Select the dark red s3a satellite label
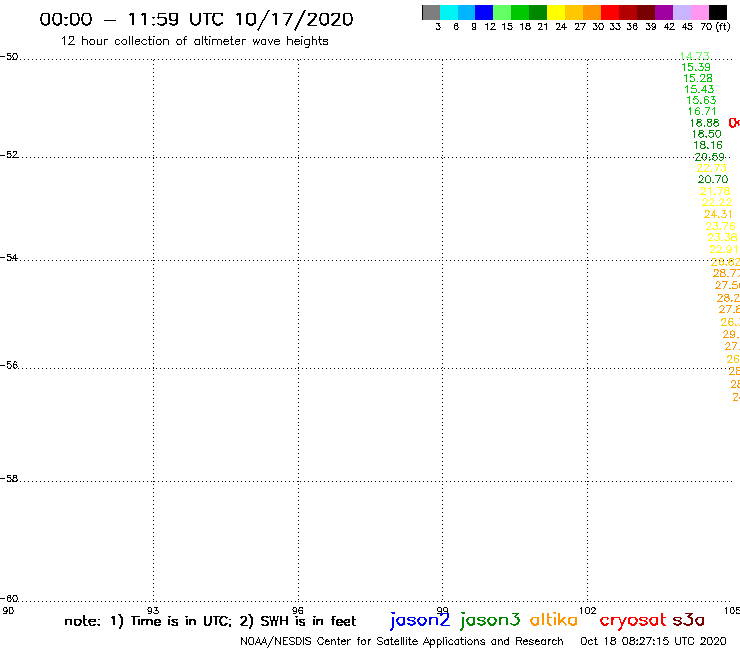Image resolution: width=740 pixels, height=650 pixels. [689, 620]
